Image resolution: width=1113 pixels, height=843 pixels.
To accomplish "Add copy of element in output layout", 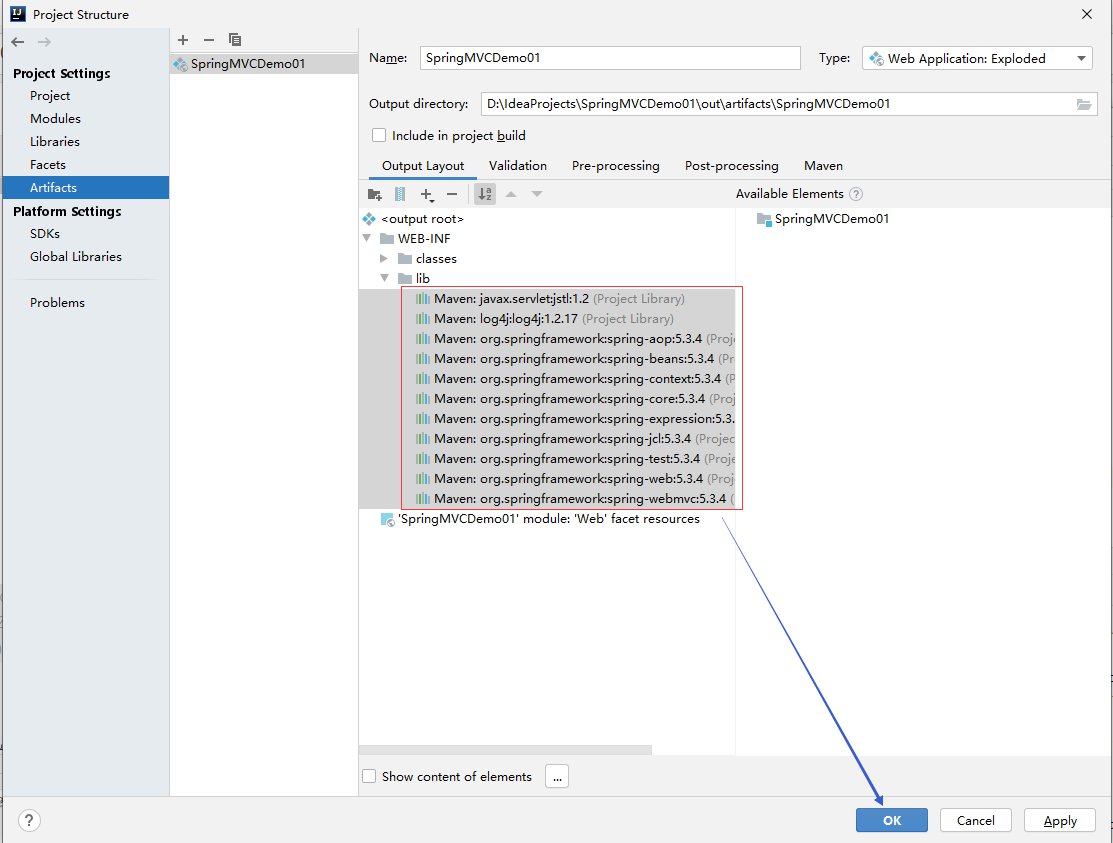I will (x=427, y=194).
